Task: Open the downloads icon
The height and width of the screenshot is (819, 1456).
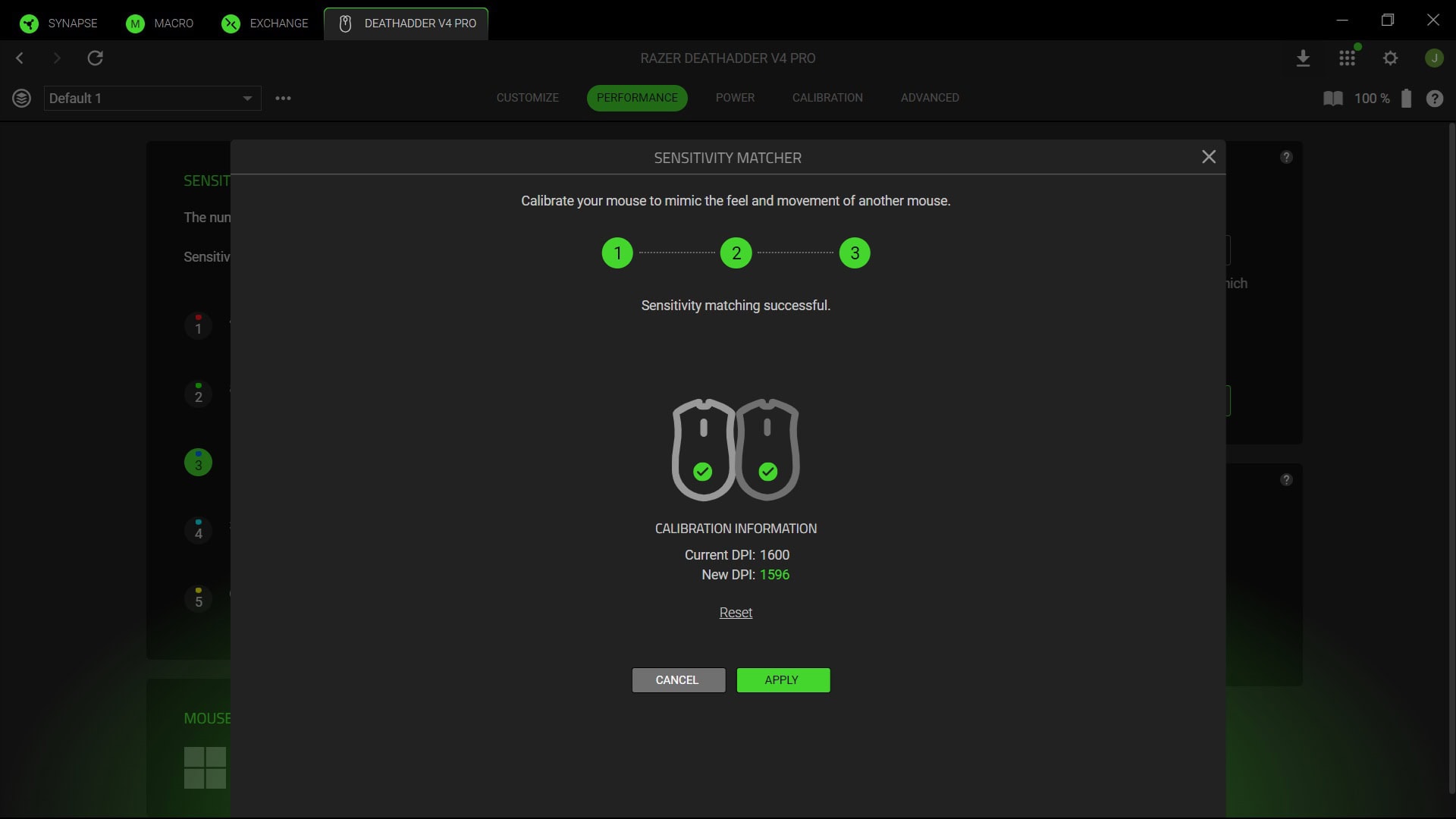Action: click(x=1303, y=58)
